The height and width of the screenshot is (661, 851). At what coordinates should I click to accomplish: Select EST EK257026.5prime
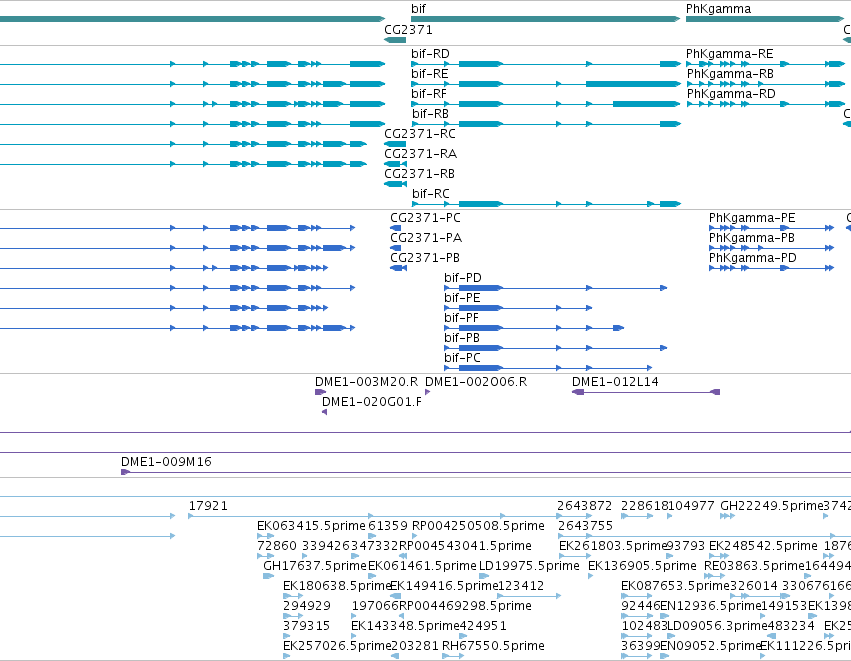336,646
